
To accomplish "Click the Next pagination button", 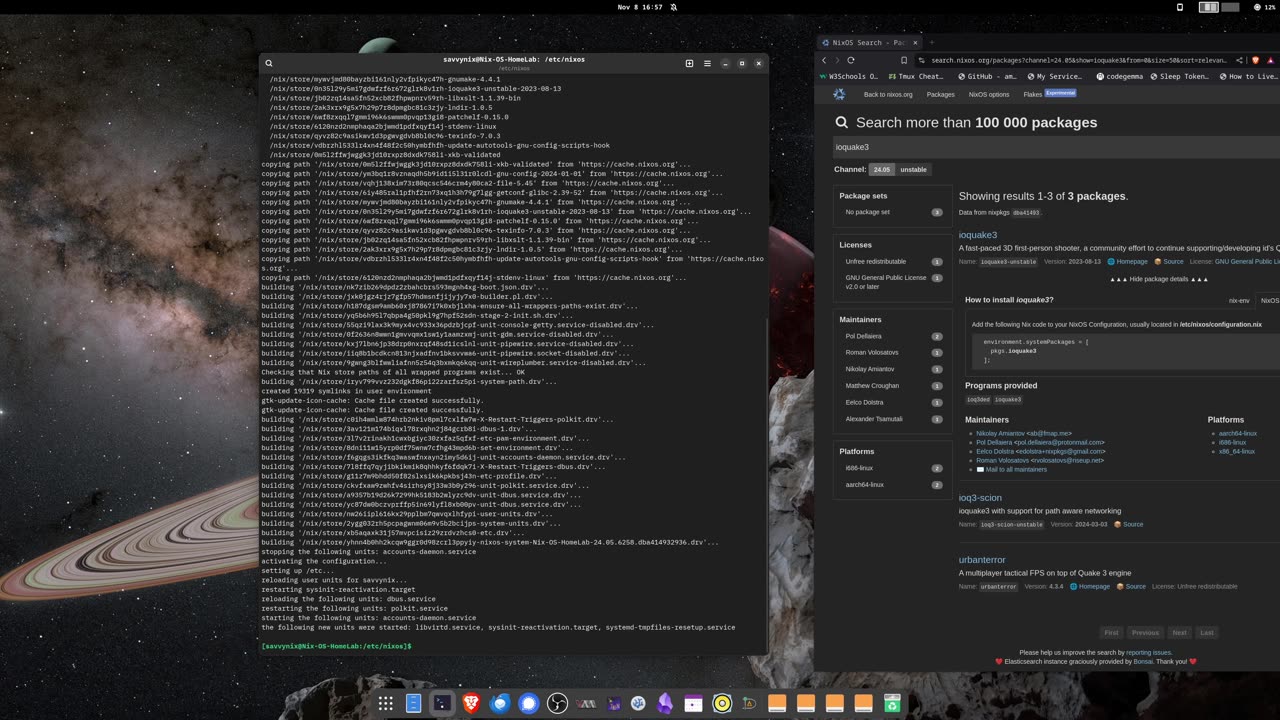I will [x=1179, y=632].
